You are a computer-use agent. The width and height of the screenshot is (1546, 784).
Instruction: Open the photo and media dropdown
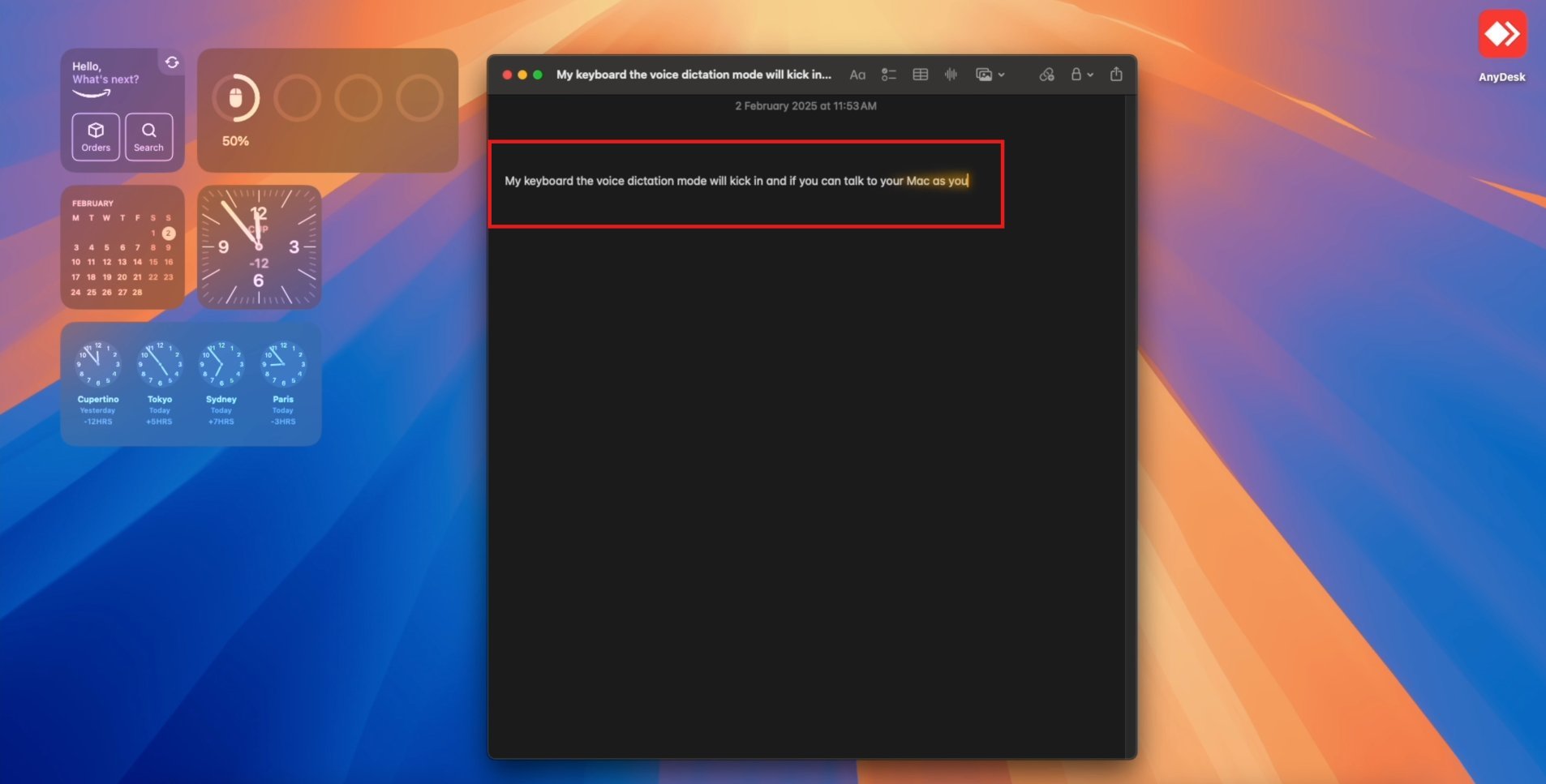990,75
